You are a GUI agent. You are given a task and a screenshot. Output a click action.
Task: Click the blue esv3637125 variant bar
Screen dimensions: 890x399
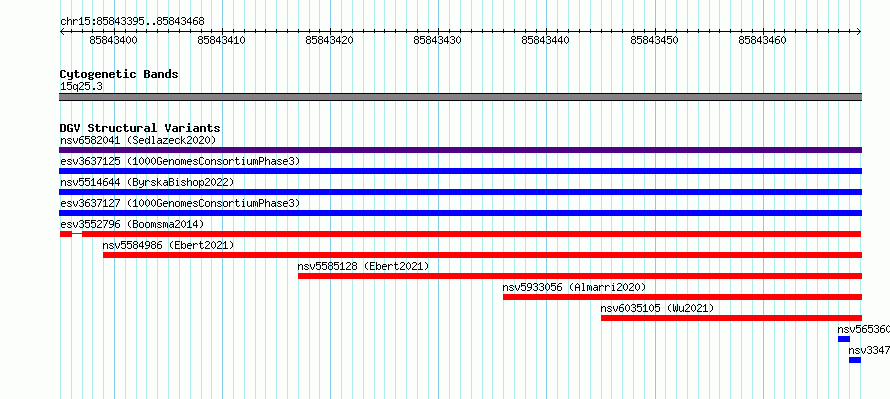click(x=460, y=171)
